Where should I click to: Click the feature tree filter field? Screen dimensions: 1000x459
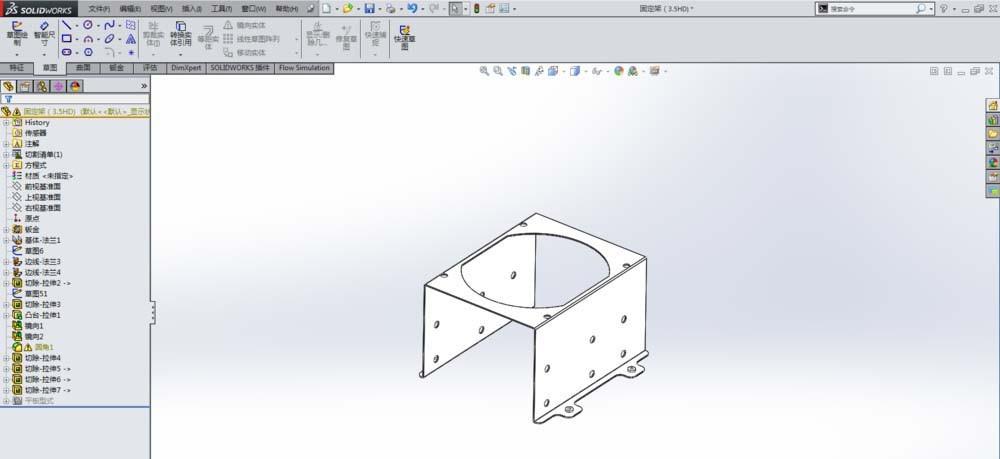point(75,99)
